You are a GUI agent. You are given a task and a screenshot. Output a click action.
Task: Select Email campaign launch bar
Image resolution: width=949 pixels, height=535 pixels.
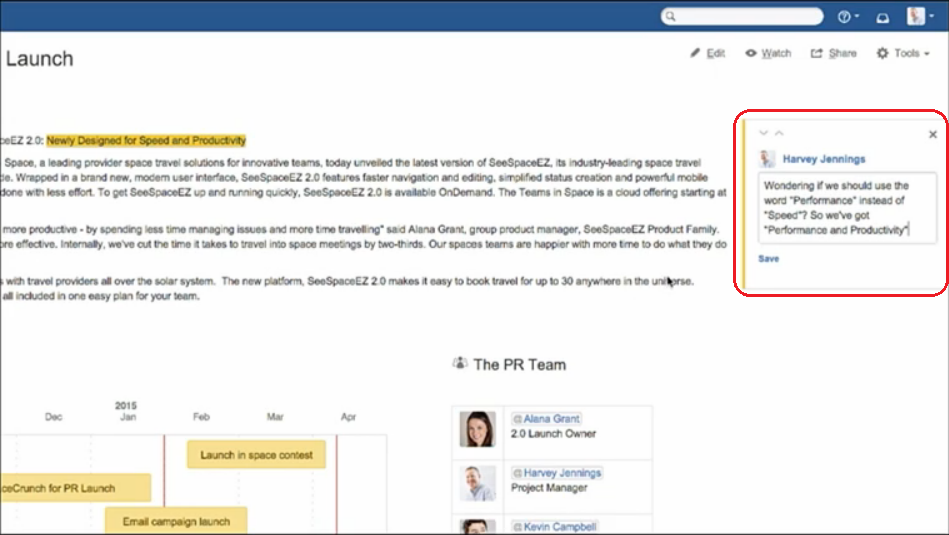pyautogui.click(x=176, y=521)
